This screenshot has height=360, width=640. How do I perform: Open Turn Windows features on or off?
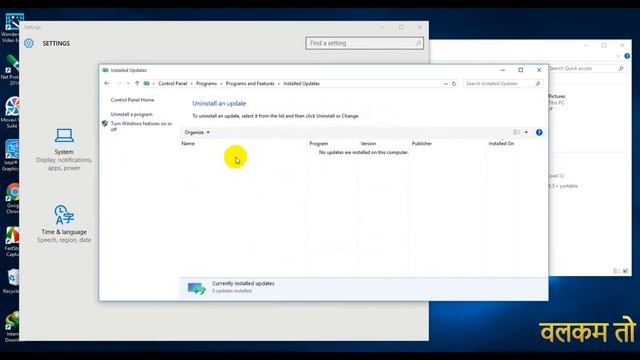click(x=141, y=126)
